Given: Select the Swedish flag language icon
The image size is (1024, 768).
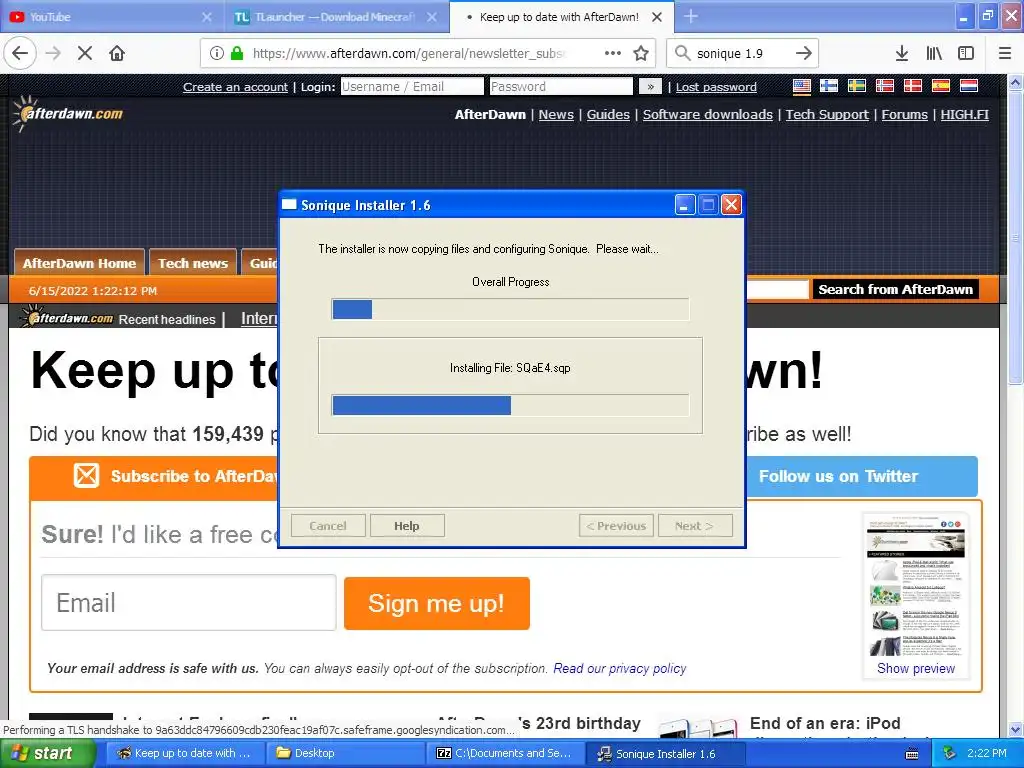Looking at the screenshot, I should 857,86.
